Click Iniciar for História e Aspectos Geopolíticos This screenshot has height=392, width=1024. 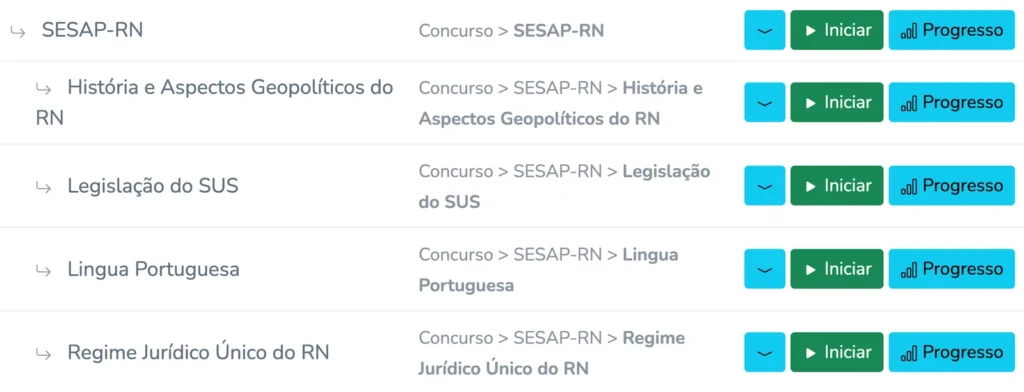tap(837, 103)
